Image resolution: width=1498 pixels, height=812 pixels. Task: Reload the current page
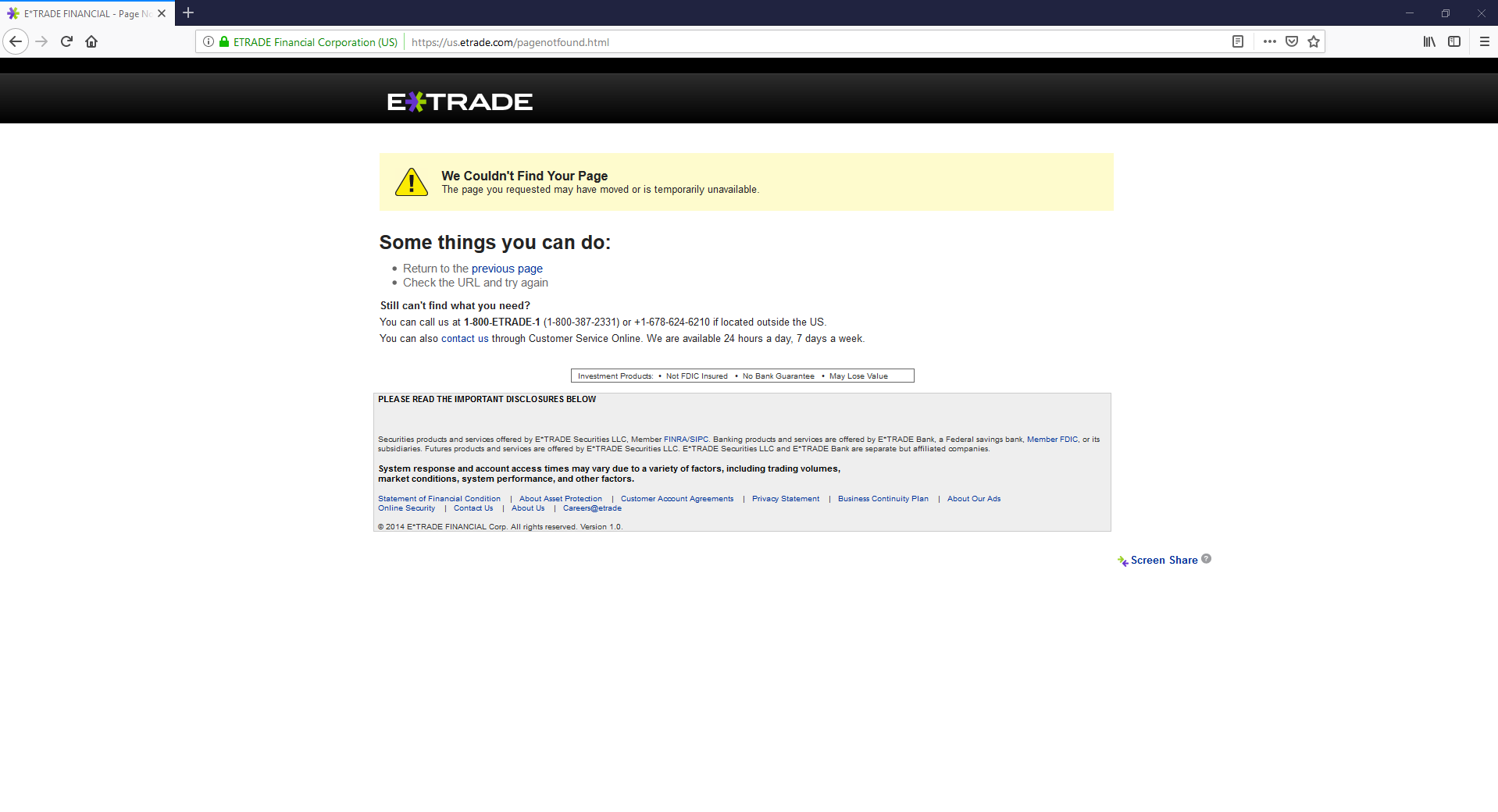(66, 41)
